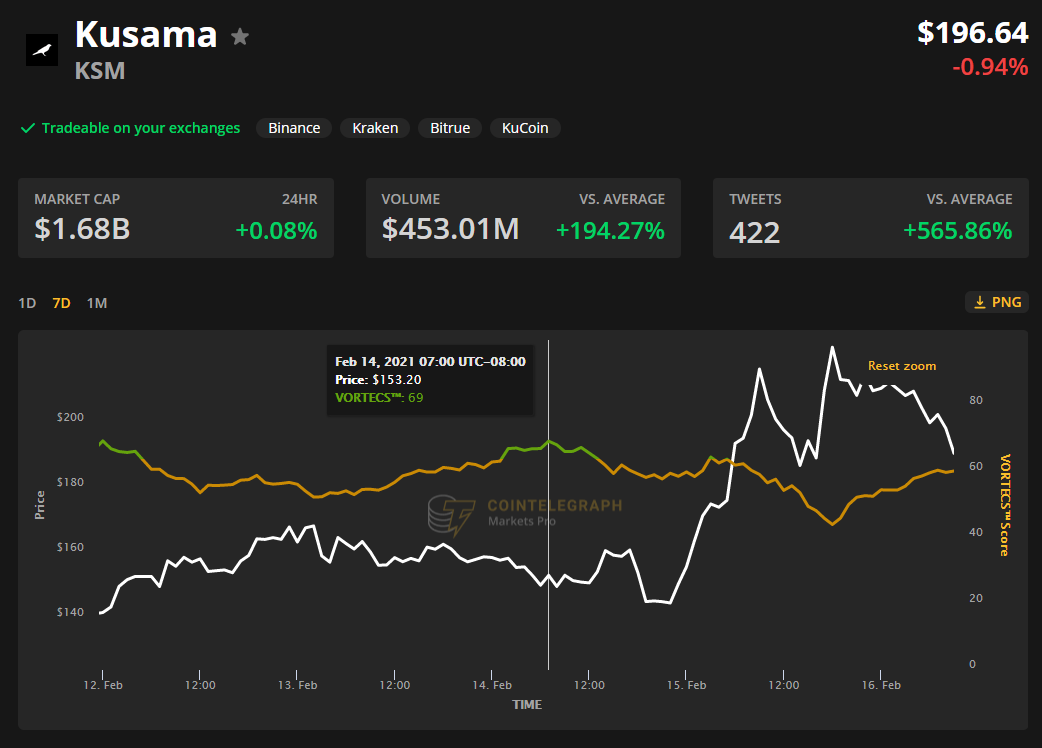Click the TWEETS card label
The image size is (1042, 748).
[755, 199]
